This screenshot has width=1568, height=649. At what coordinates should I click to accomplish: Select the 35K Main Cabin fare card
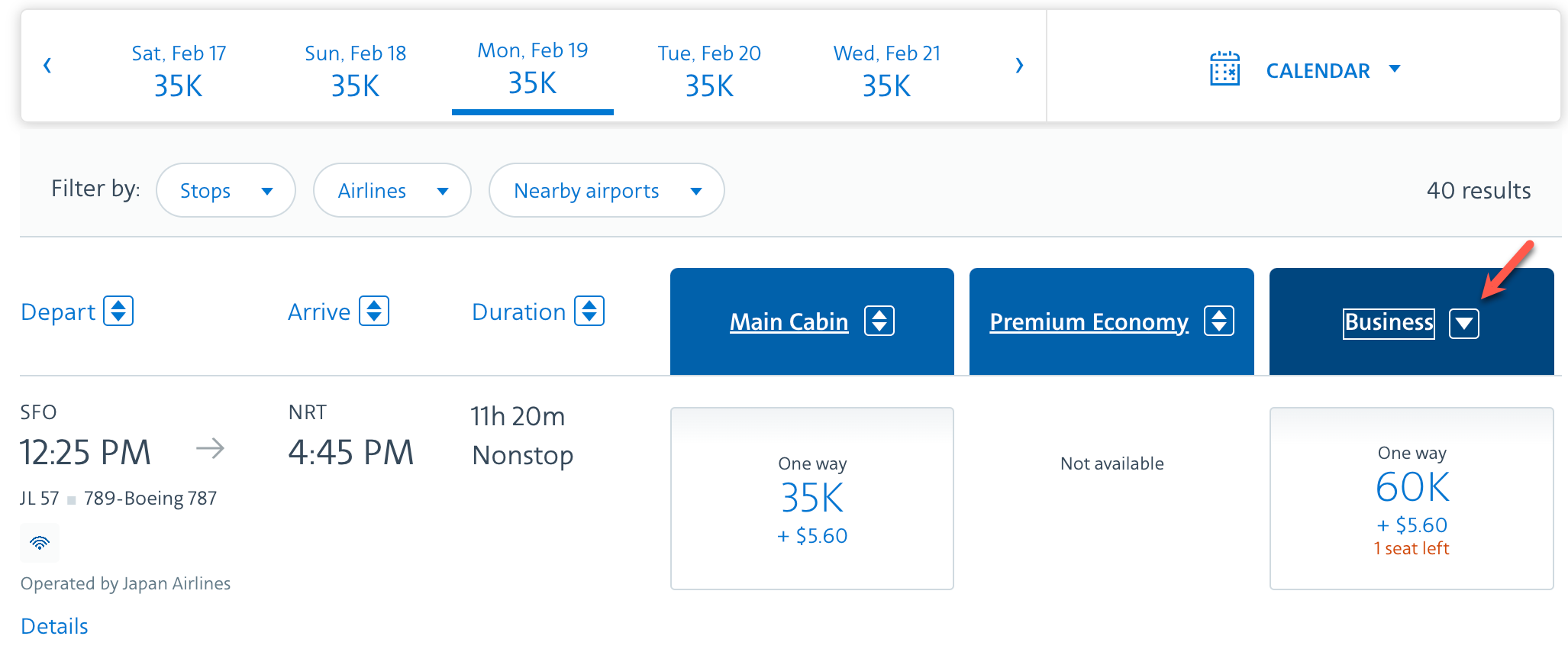[x=811, y=498]
